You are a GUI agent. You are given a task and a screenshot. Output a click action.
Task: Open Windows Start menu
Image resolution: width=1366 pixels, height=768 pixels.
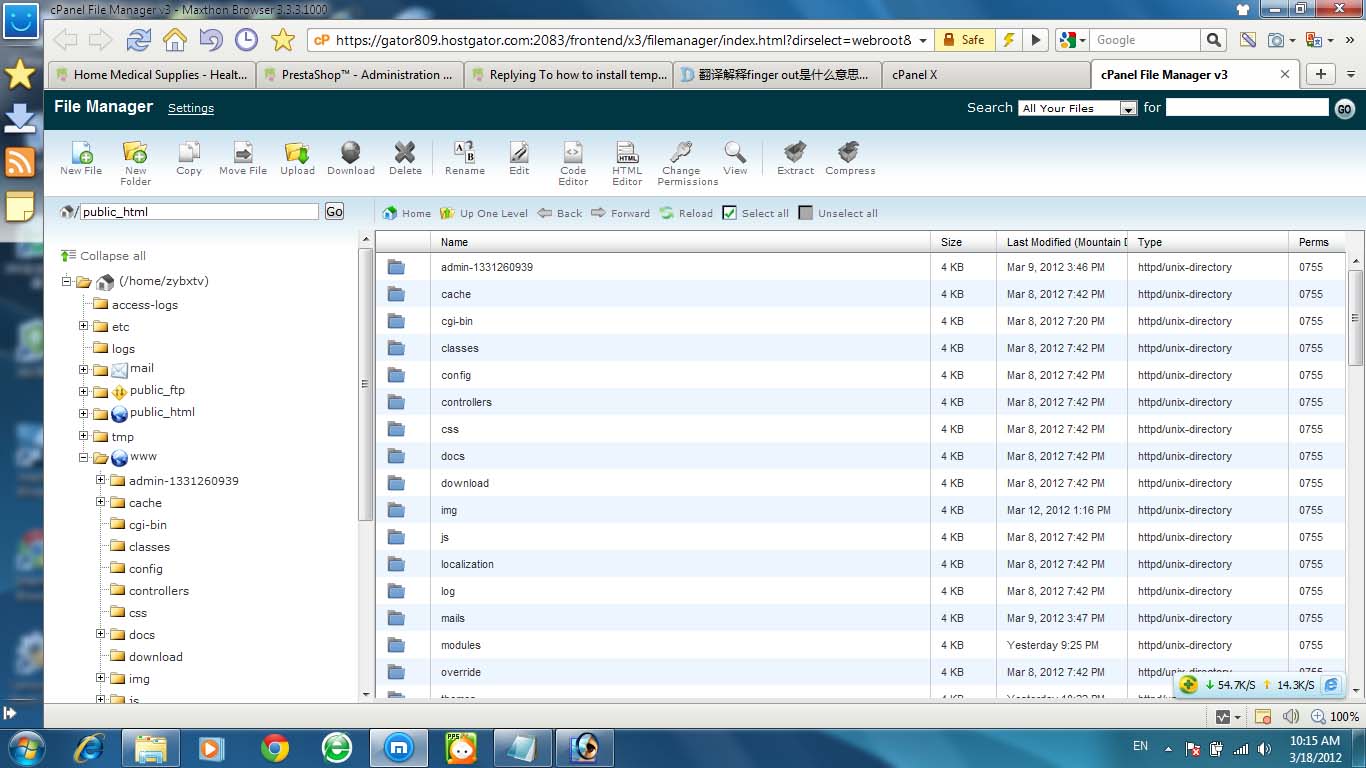tap(24, 747)
